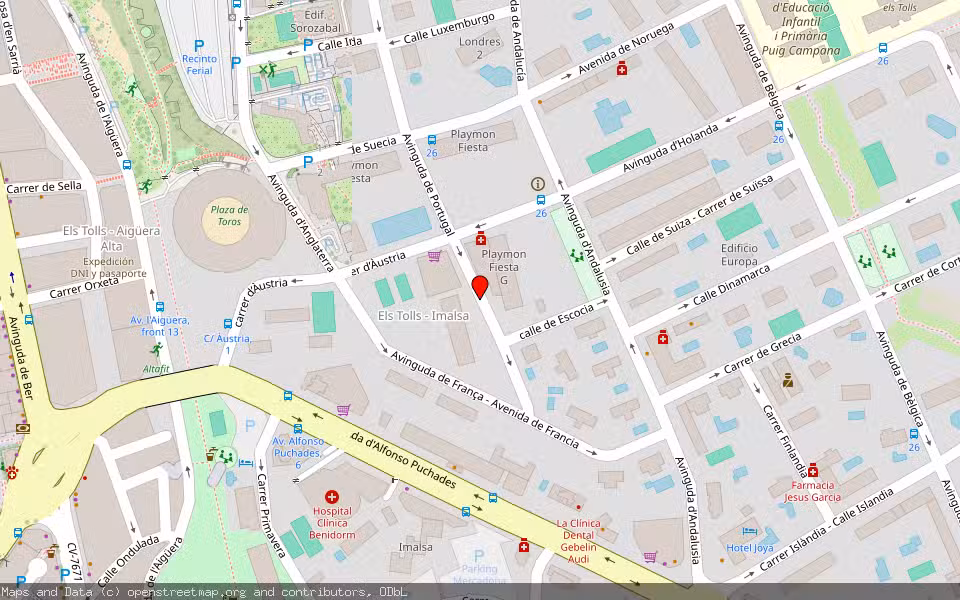The width and height of the screenshot is (960, 600).
Task: Select the playground icon in the green park strip
Action: [575, 255]
